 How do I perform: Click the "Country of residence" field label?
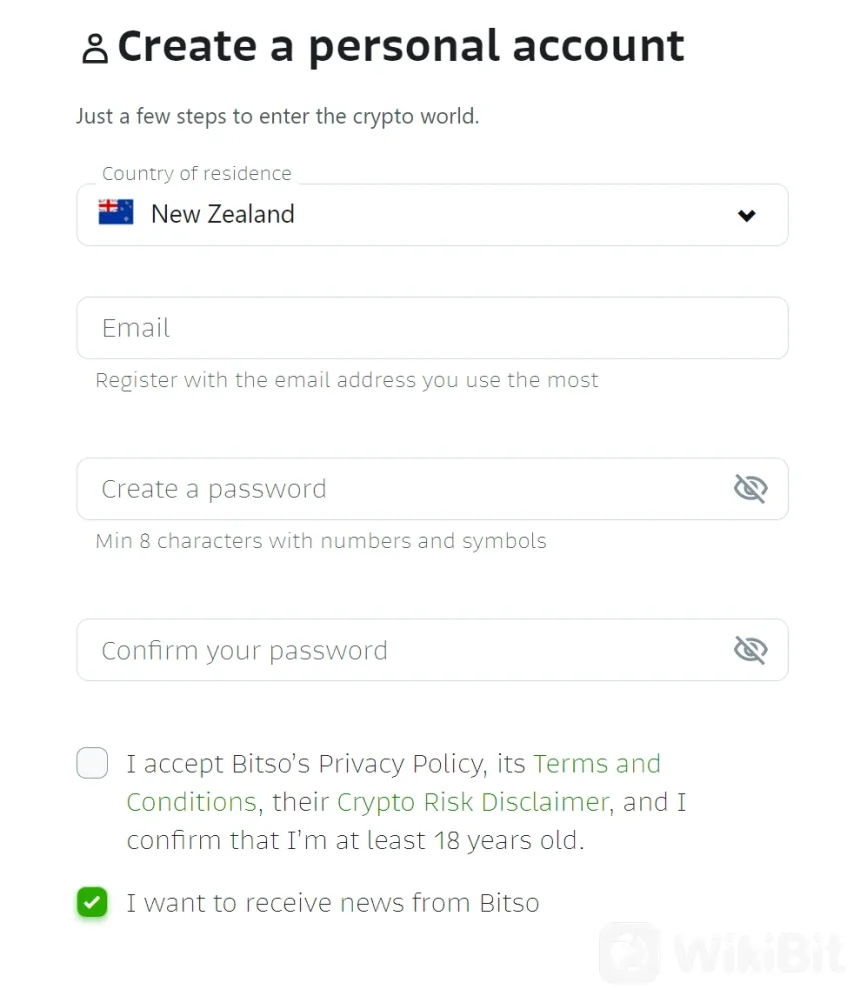(197, 173)
